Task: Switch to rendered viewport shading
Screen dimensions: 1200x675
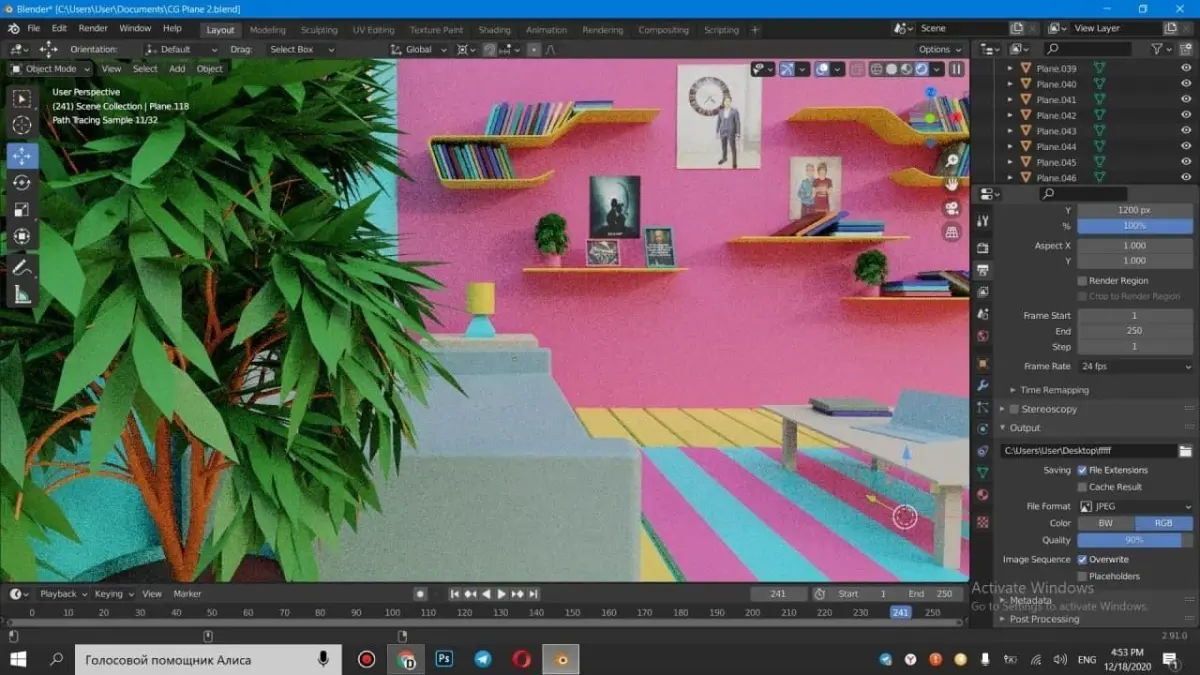Action: tap(922, 69)
